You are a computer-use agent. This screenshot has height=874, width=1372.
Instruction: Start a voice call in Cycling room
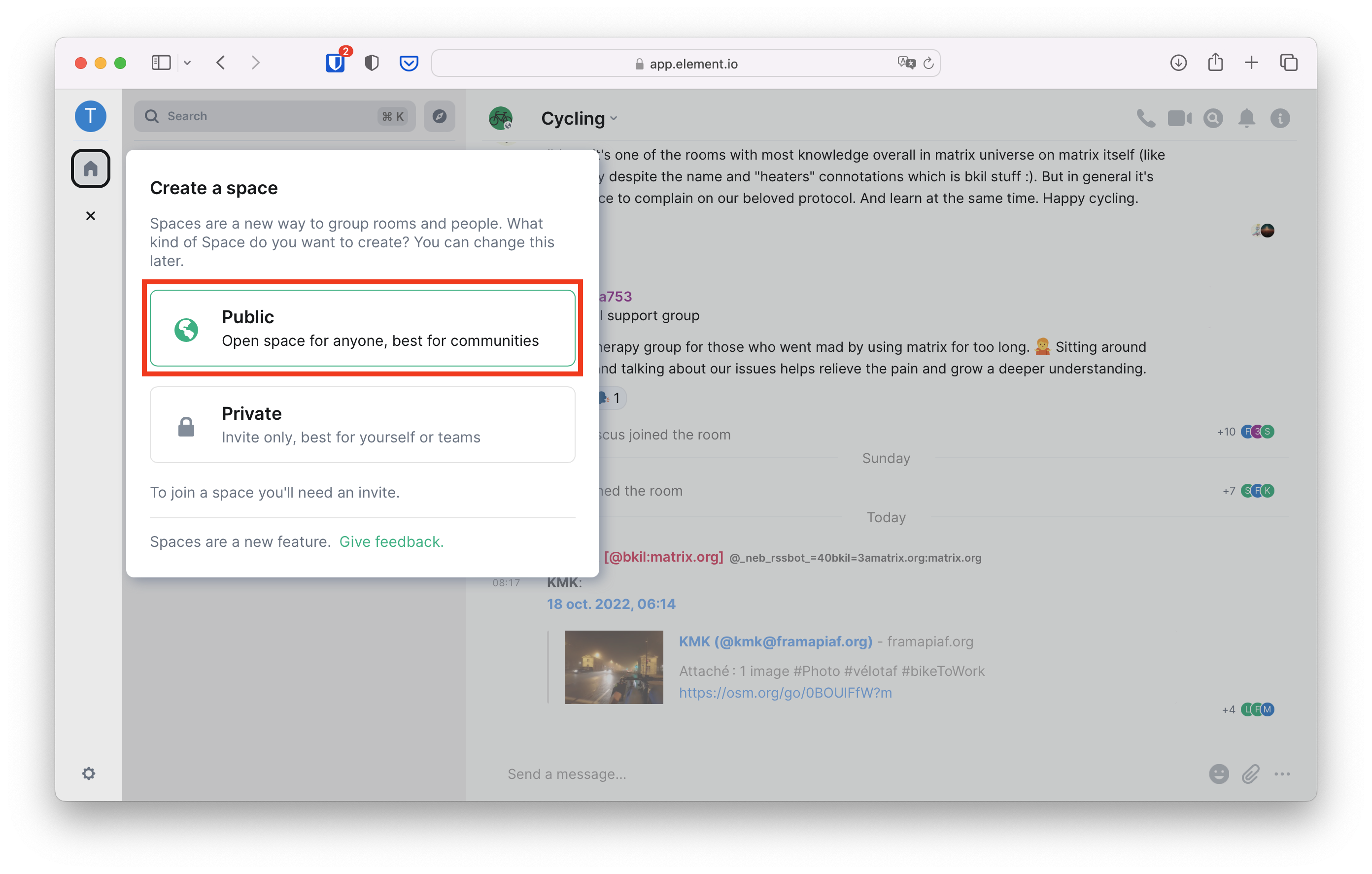point(1145,118)
